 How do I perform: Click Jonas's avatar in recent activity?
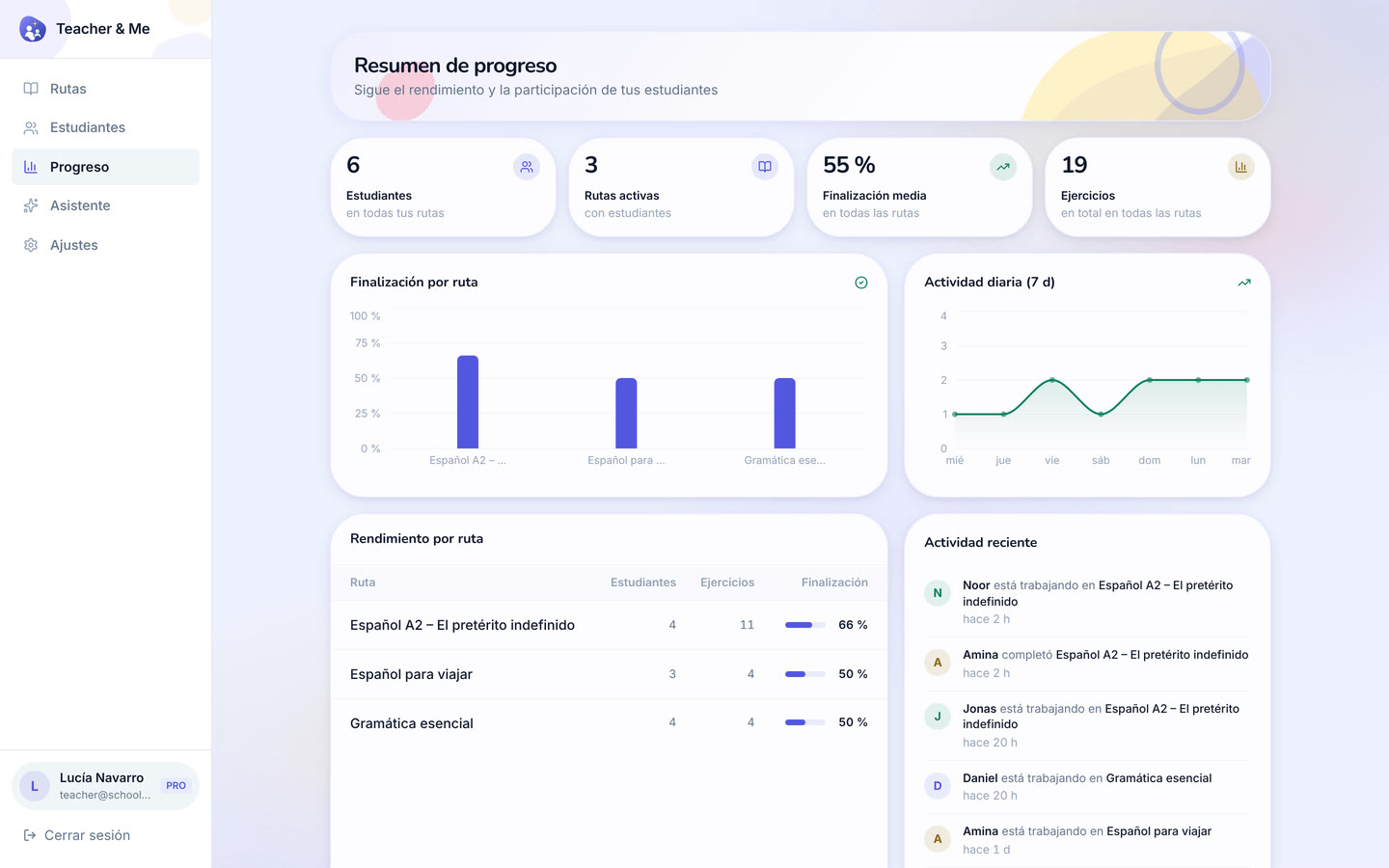938,717
